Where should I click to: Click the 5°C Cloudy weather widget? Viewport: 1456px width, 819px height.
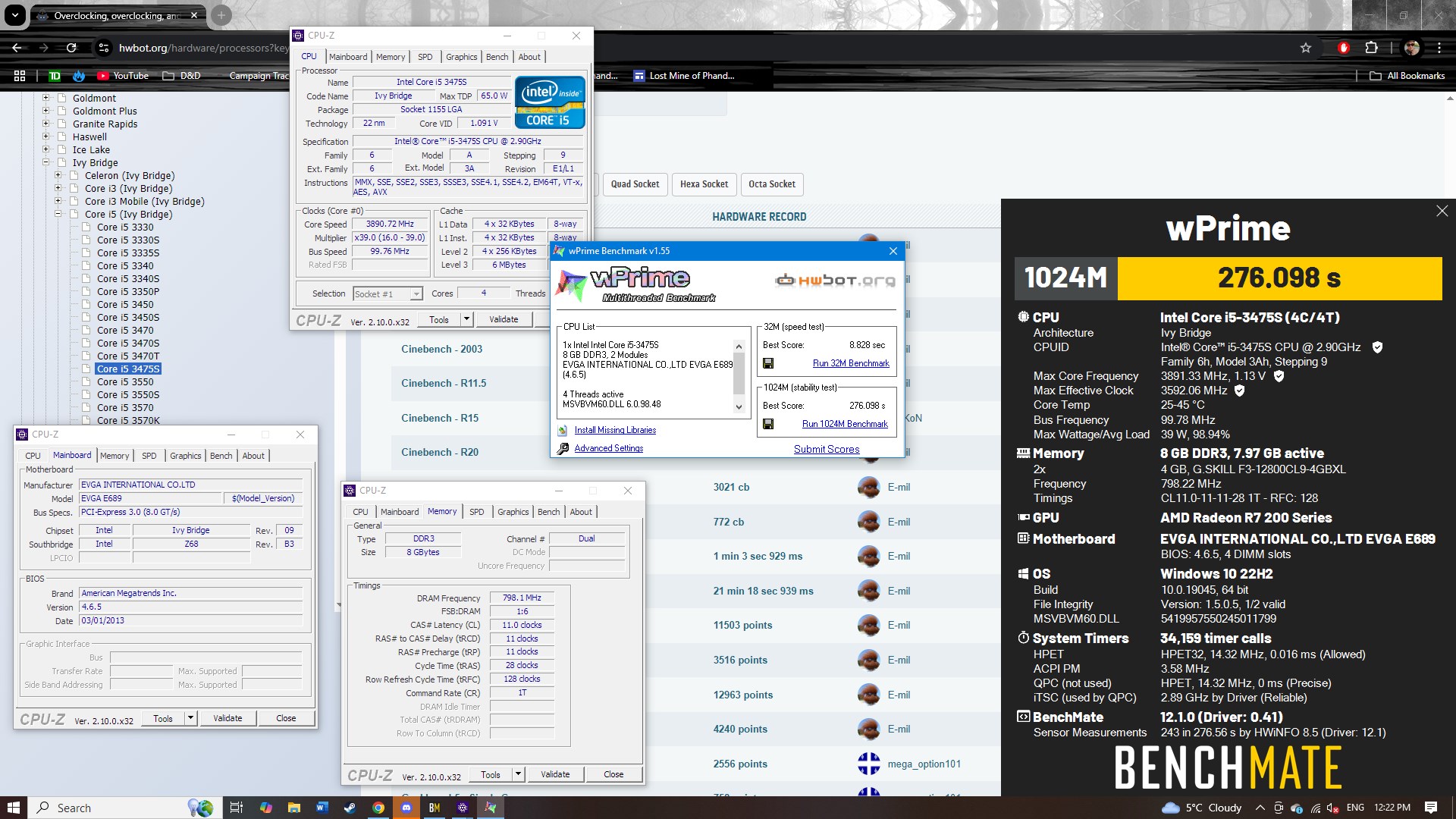pos(1202,808)
